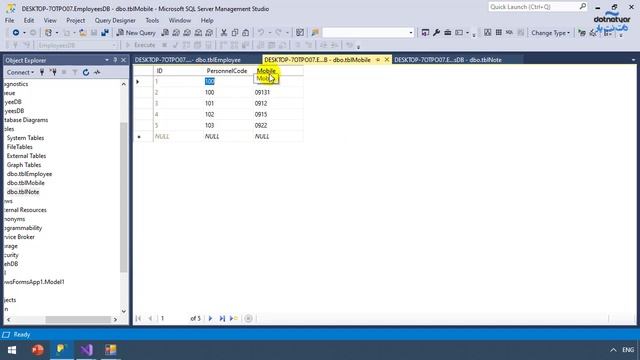This screenshot has height=360, width=640.
Task: Open the View menu
Action: click(50, 20)
